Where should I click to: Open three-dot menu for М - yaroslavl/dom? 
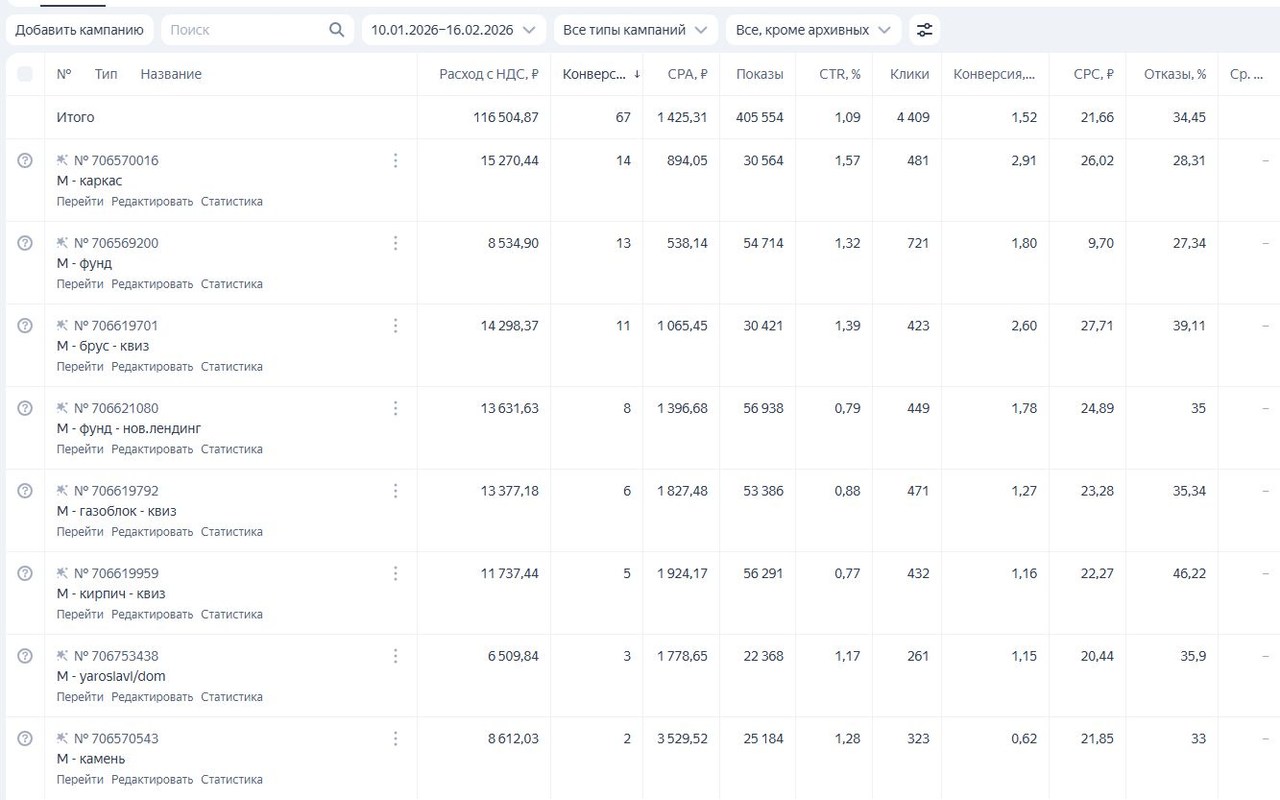396,656
